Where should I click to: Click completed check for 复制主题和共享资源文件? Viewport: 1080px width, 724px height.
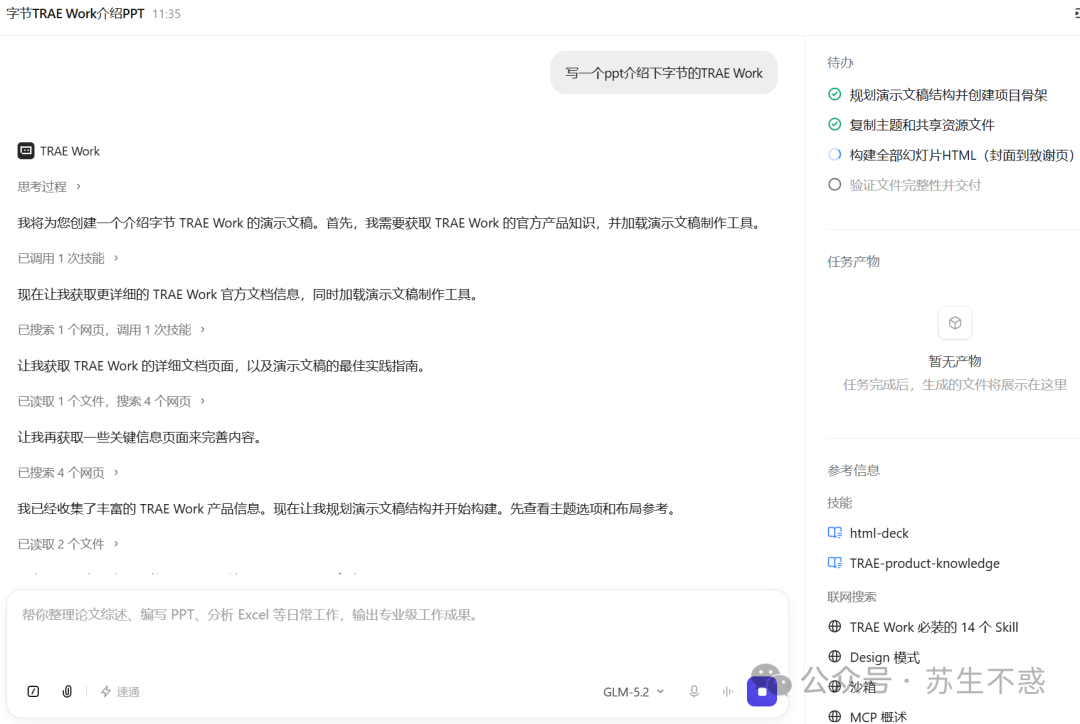click(835, 124)
